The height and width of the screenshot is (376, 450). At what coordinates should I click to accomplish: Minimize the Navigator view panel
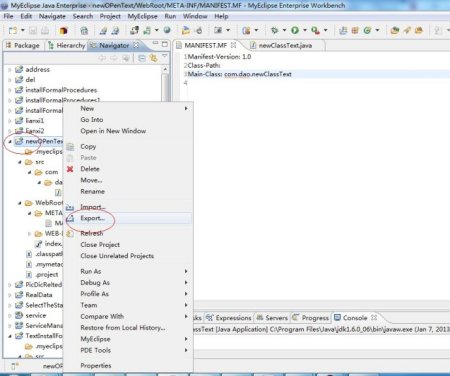pyautogui.click(x=155, y=44)
